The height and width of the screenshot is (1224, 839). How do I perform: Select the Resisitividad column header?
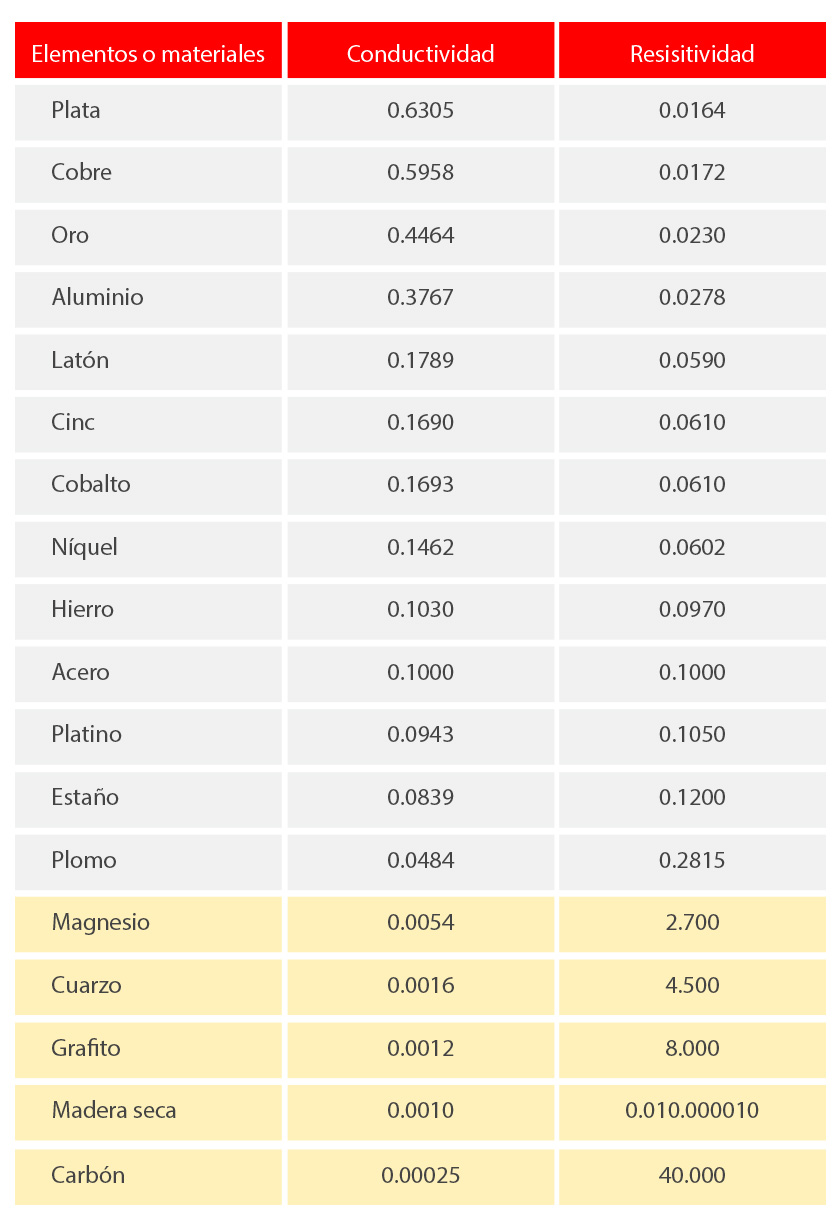[692, 50]
